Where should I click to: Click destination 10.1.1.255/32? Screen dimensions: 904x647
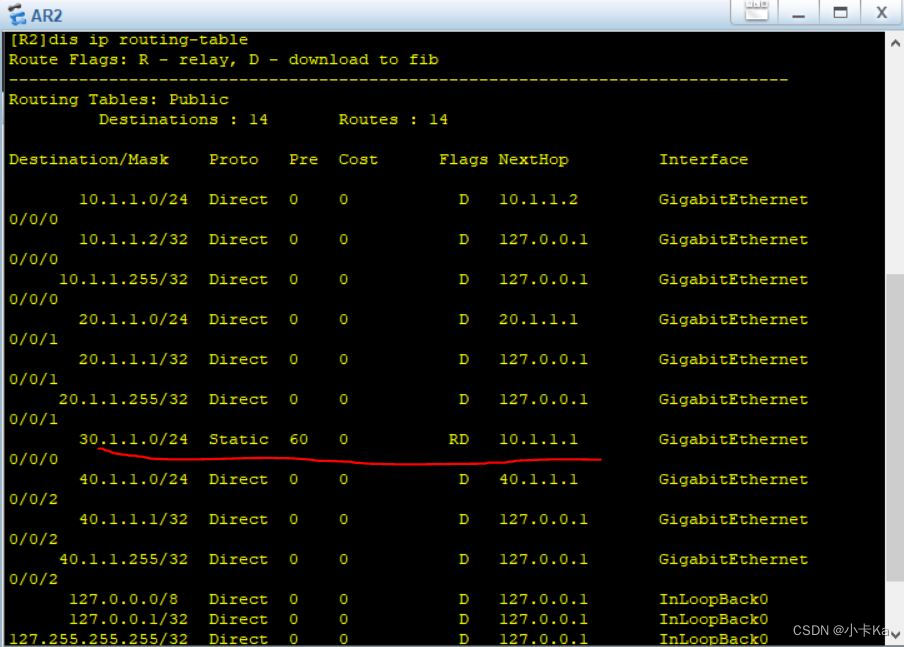point(123,279)
